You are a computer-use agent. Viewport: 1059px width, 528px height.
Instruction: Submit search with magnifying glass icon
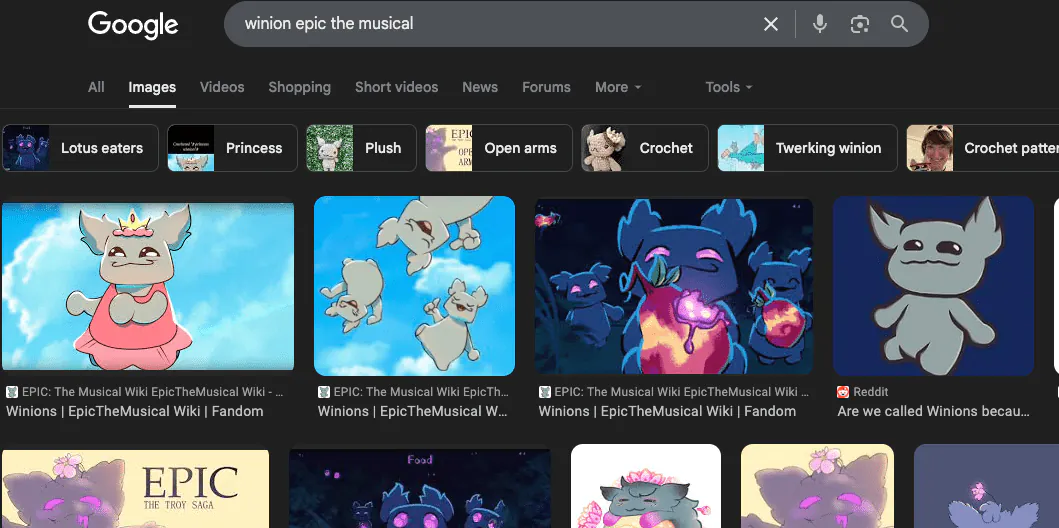[x=899, y=24]
